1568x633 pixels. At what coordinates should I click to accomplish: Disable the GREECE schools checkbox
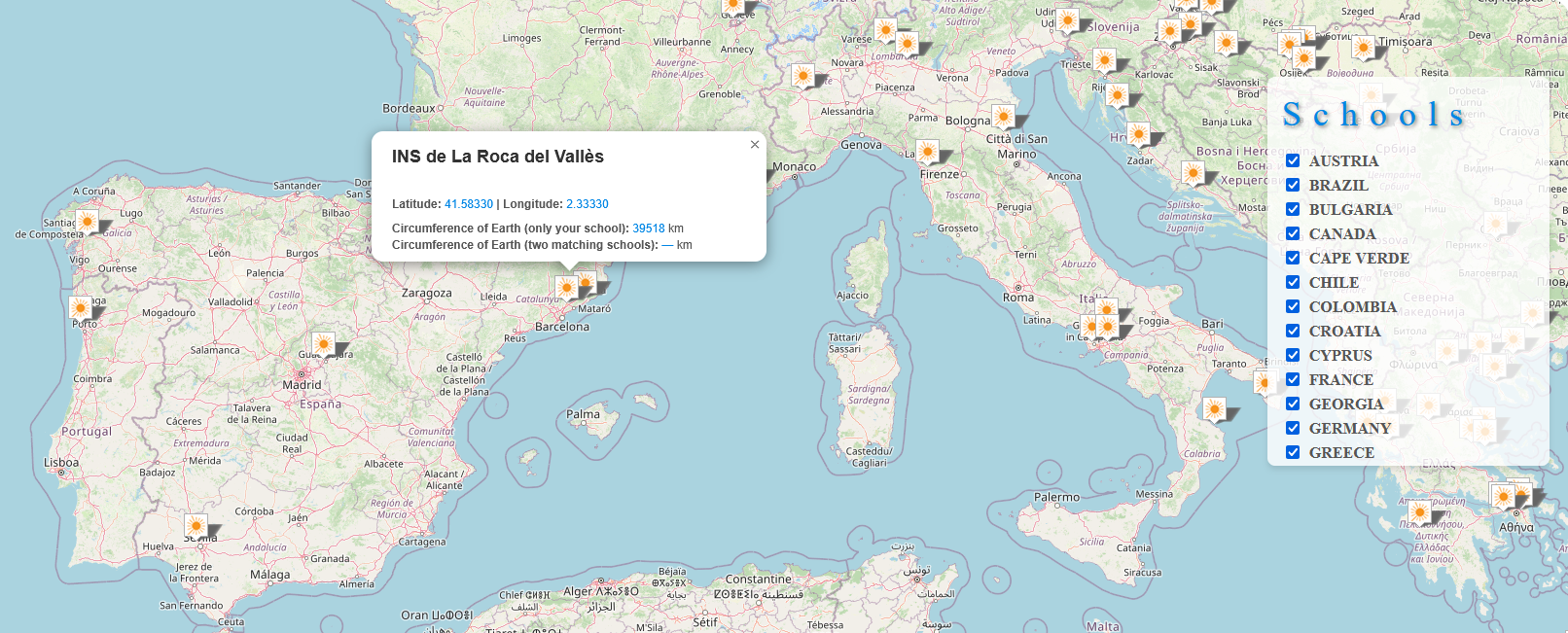tap(1293, 452)
